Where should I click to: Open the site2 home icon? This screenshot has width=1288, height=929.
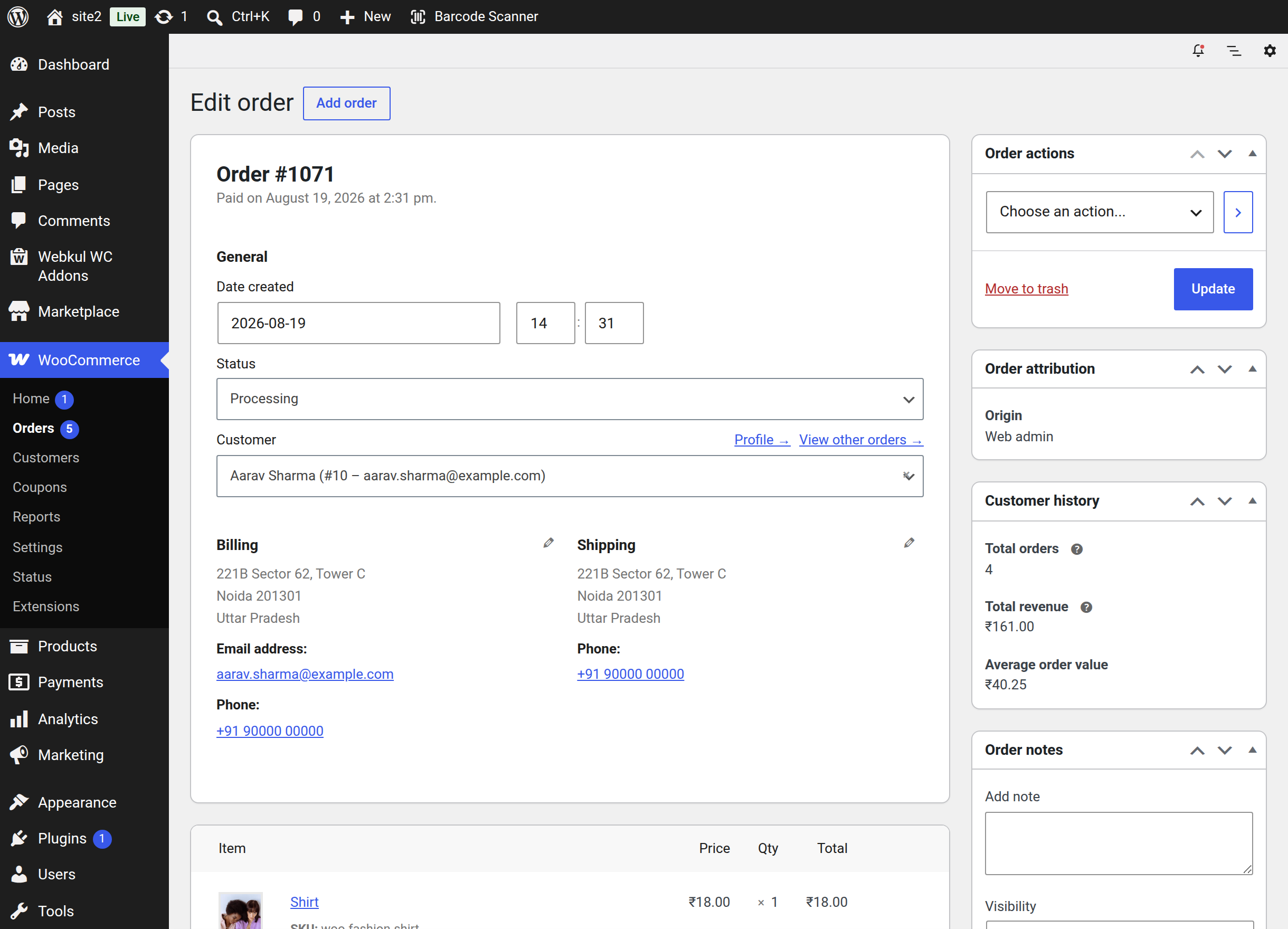[54, 17]
